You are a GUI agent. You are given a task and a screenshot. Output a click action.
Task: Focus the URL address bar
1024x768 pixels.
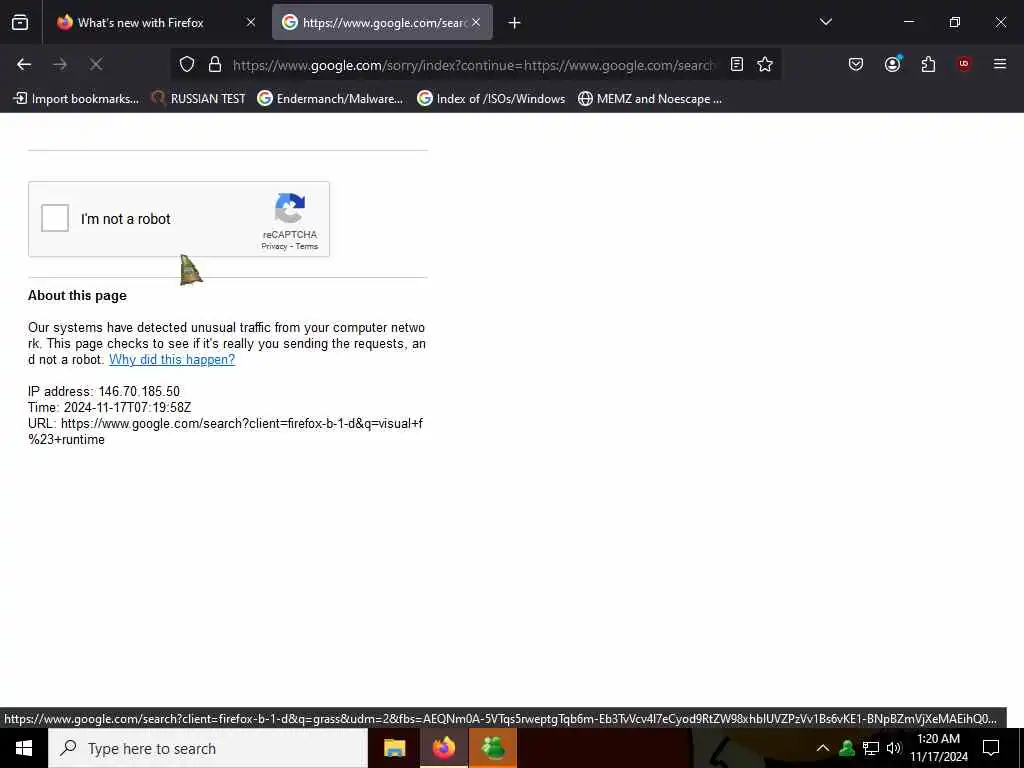[x=474, y=65]
